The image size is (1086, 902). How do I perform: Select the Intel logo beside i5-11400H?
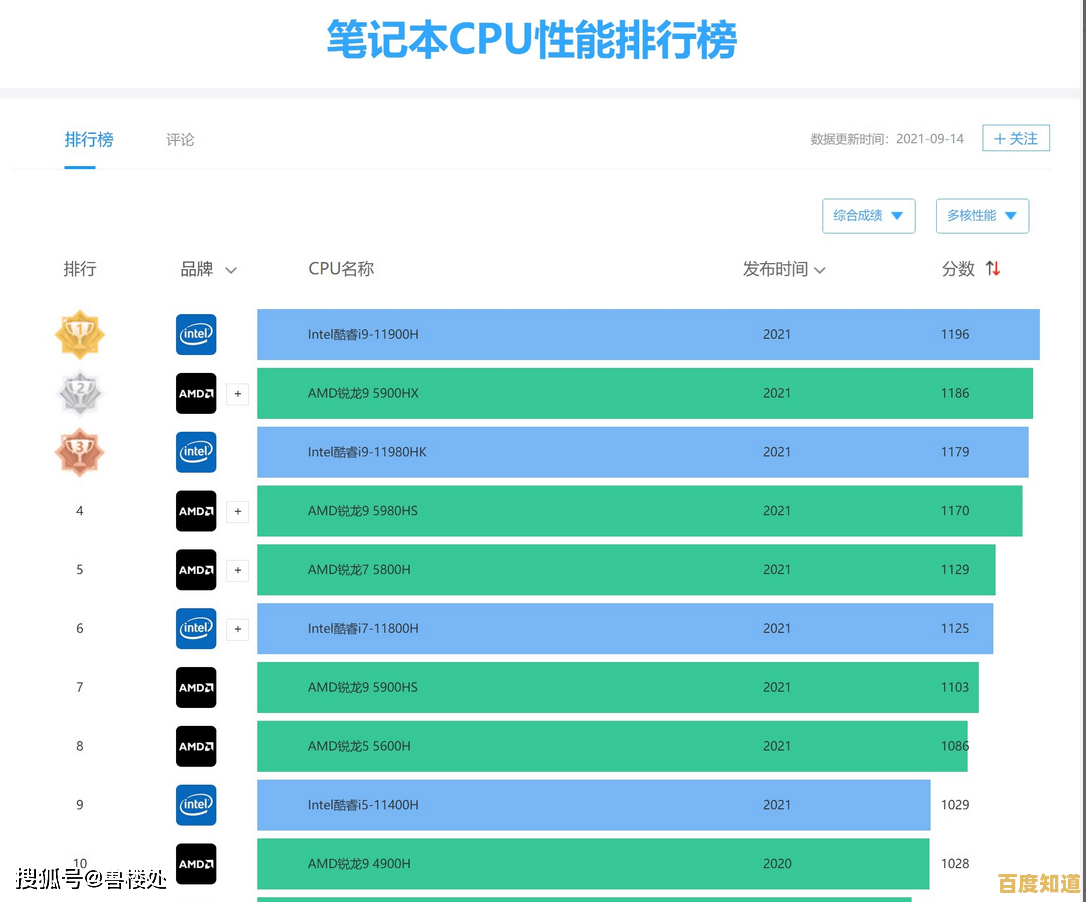click(196, 805)
